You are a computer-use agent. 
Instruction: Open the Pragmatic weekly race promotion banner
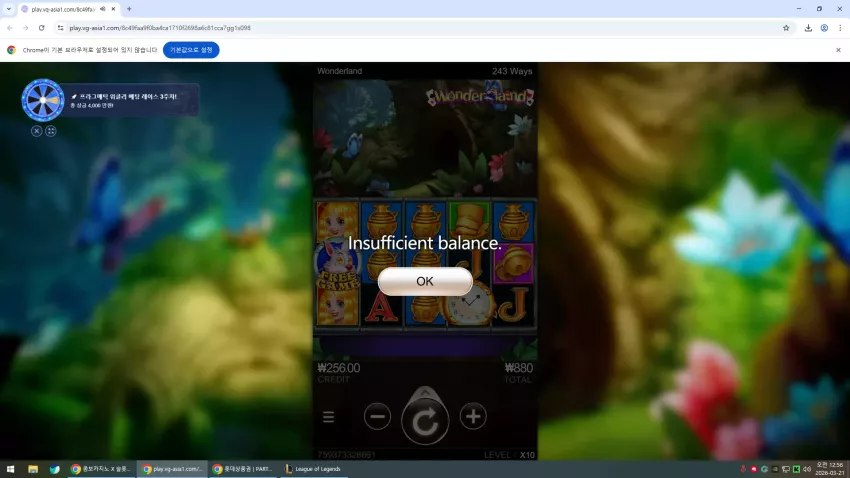(x=130, y=100)
